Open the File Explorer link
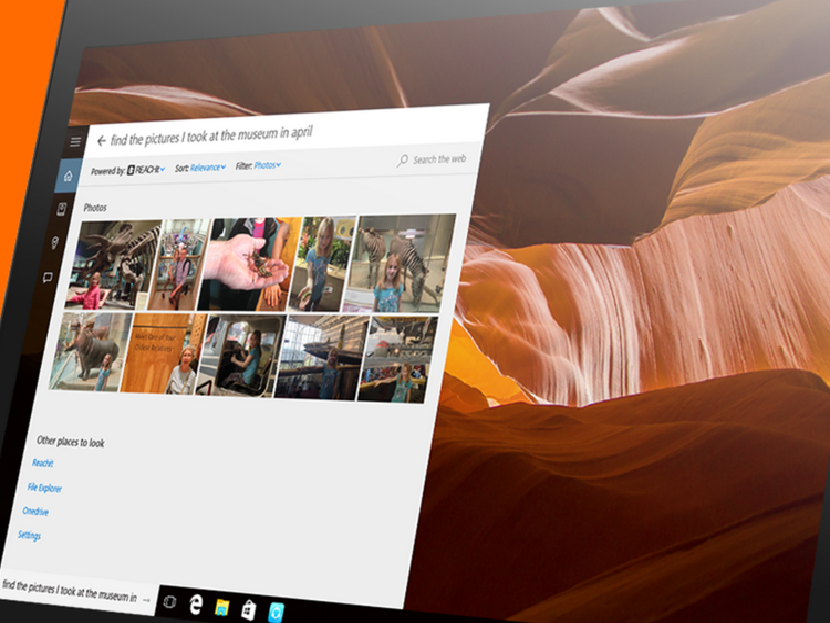 tap(45, 488)
